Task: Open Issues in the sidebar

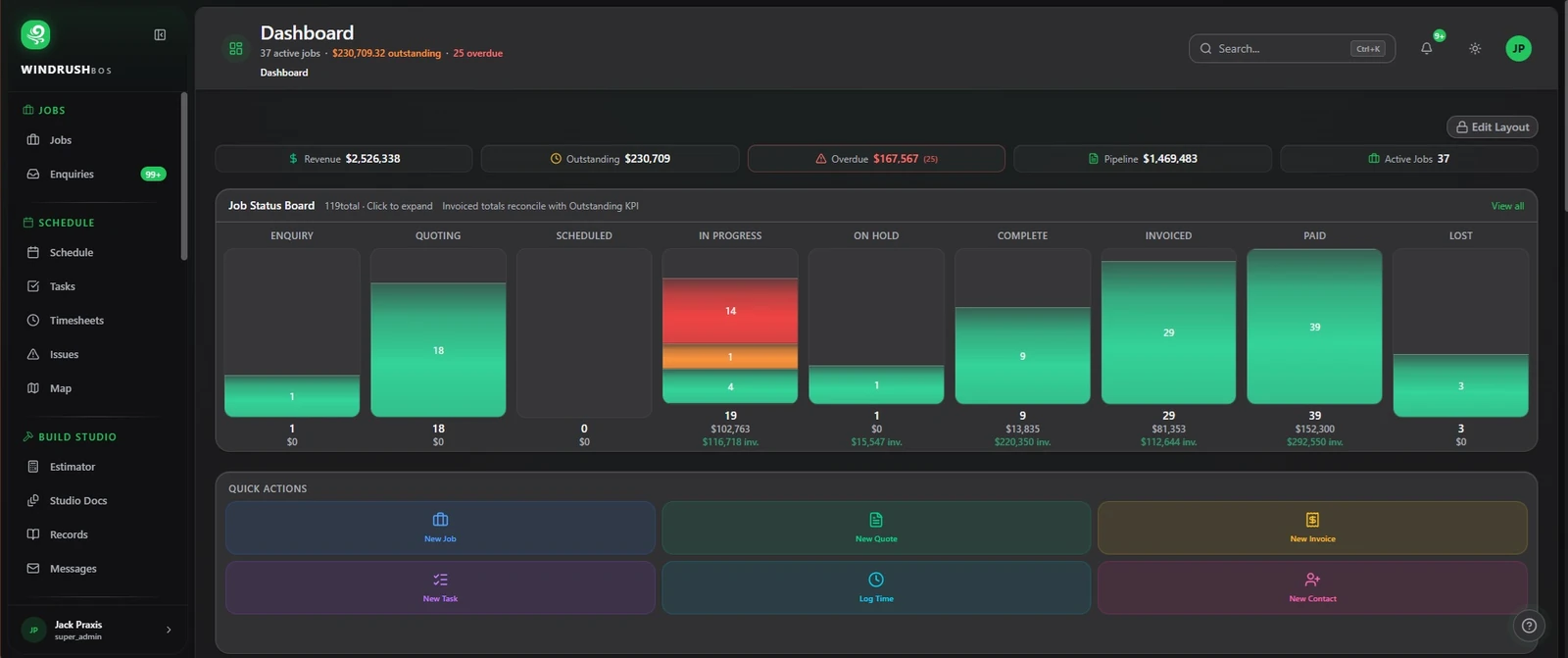Action: tap(96, 355)
